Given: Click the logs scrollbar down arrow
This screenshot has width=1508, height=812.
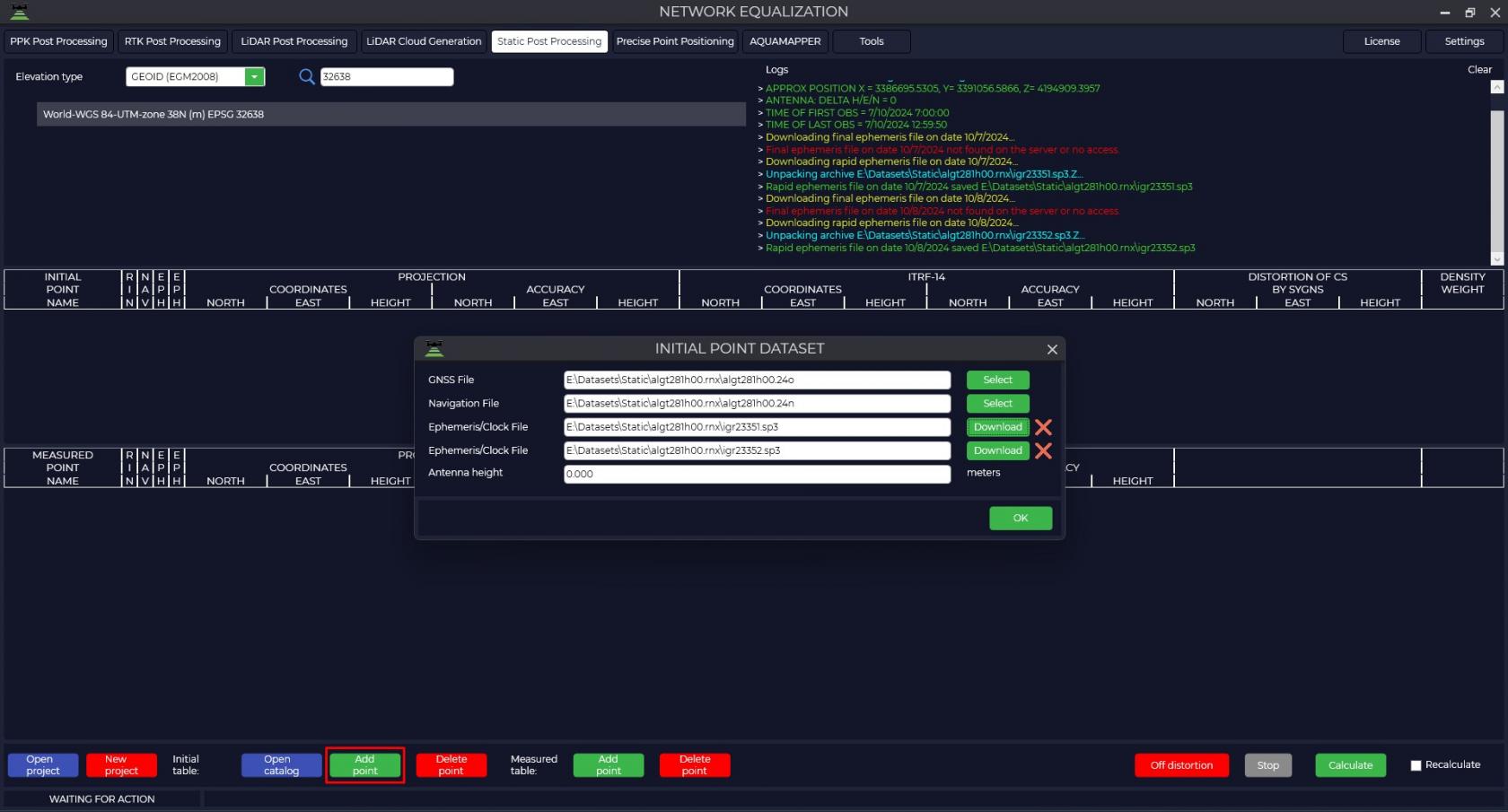Looking at the screenshot, I should (x=1496, y=258).
